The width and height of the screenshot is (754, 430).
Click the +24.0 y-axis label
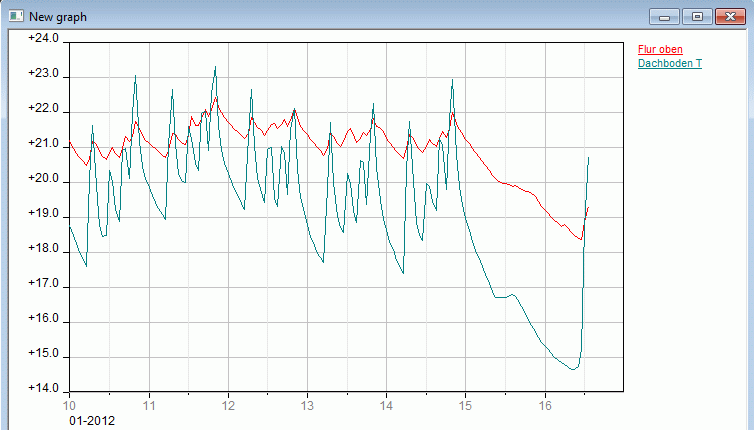[43, 39]
